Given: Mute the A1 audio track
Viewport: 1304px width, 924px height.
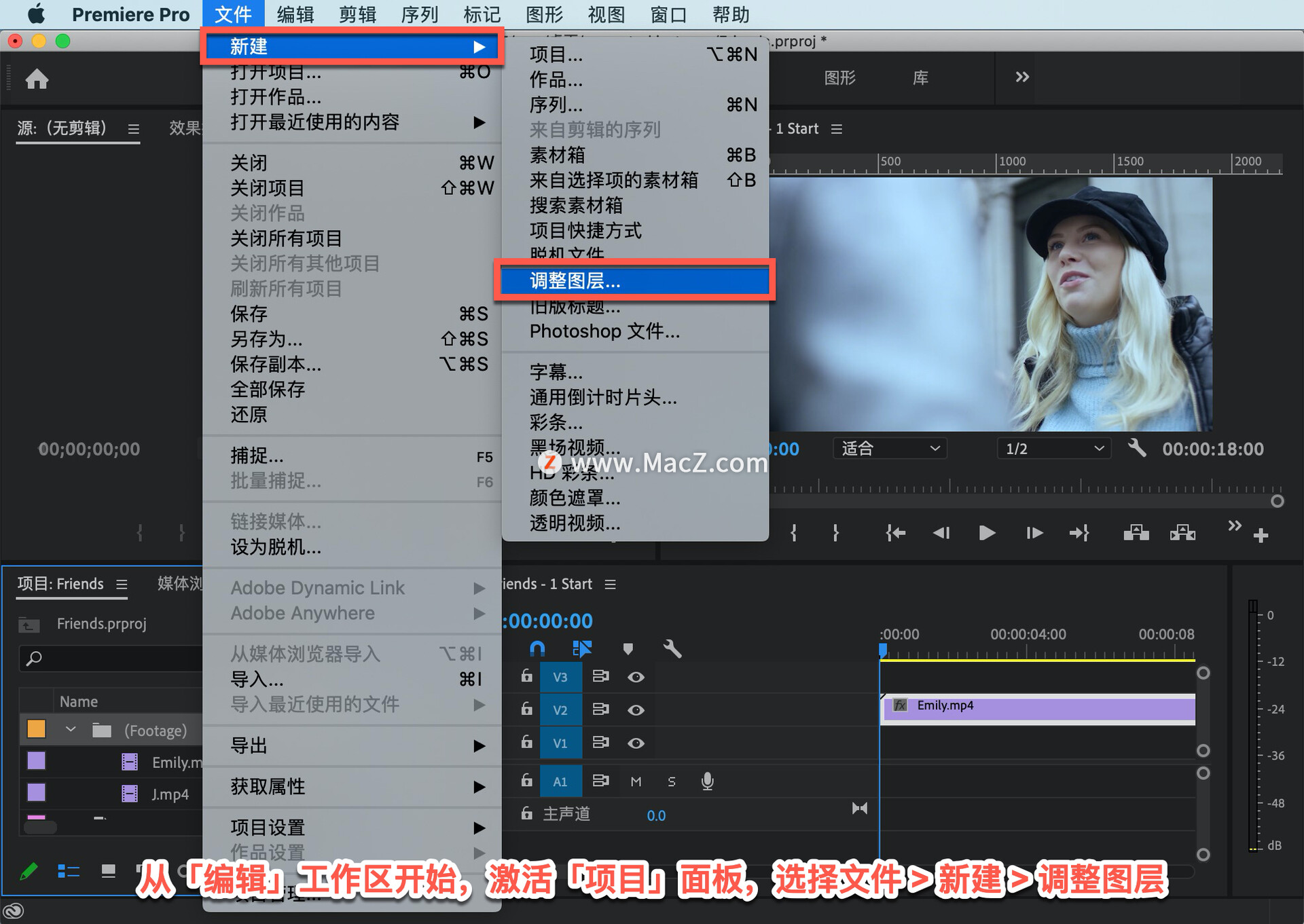Looking at the screenshot, I should tap(636, 781).
